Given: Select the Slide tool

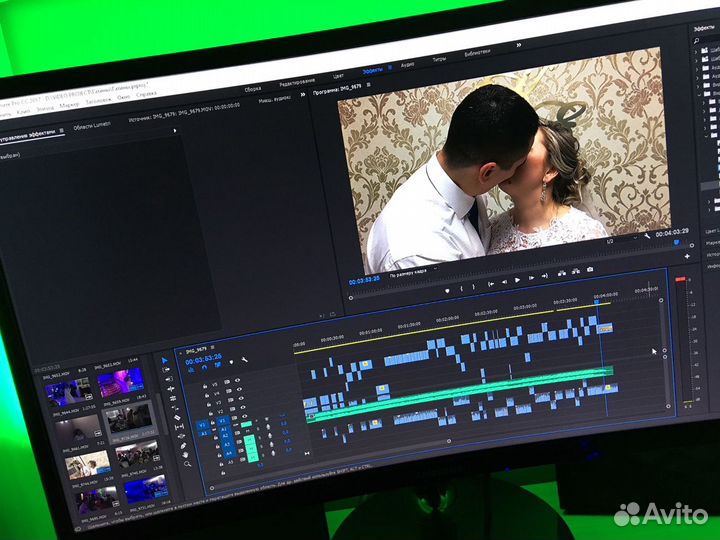Looking at the screenshot, I should pos(181,436).
